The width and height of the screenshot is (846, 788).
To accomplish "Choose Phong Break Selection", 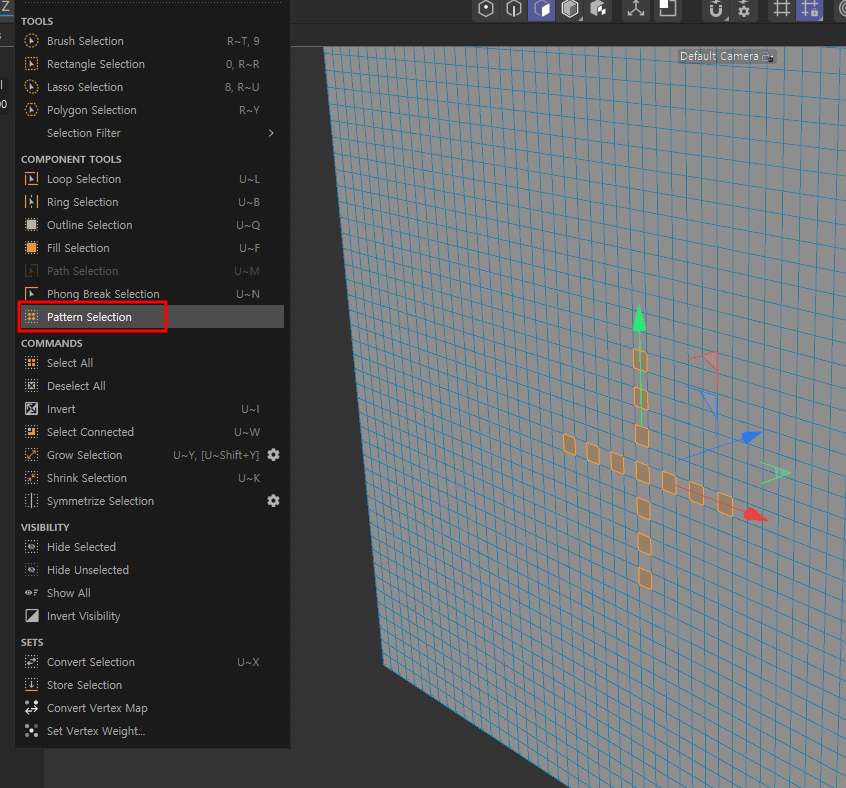I will [153, 294].
